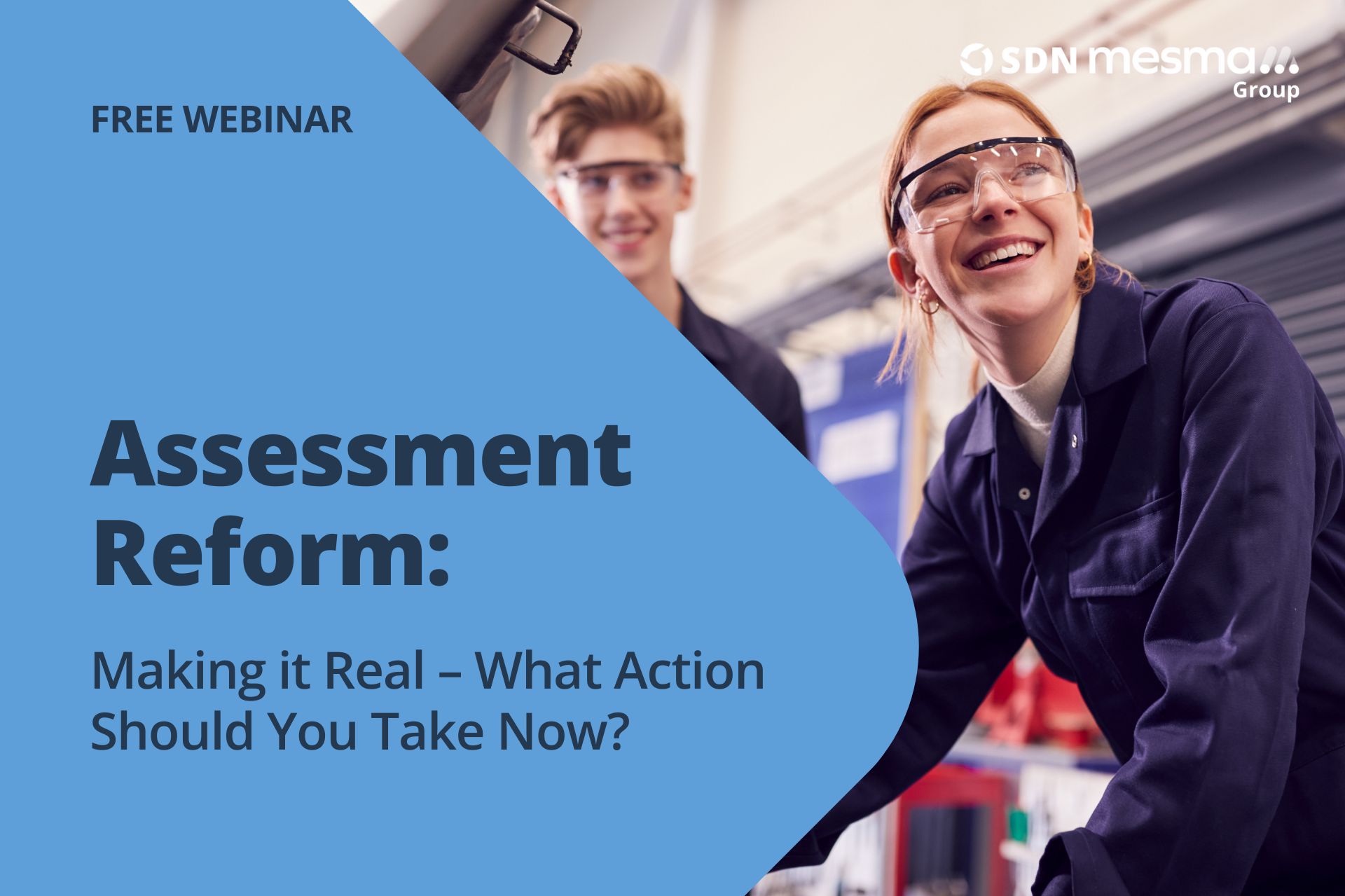
Task: Click the "Reform:" heading word
Action: click(x=270, y=552)
